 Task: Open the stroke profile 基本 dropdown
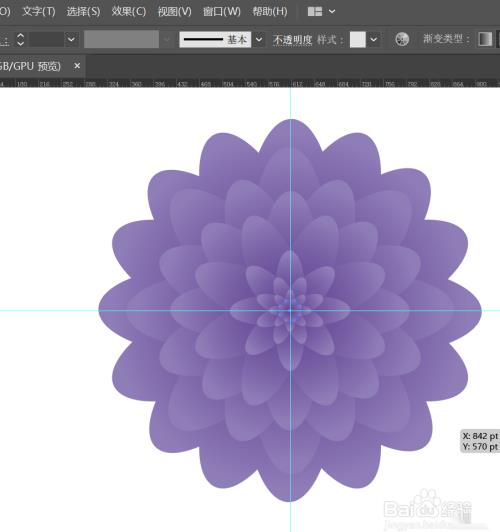tap(259, 40)
